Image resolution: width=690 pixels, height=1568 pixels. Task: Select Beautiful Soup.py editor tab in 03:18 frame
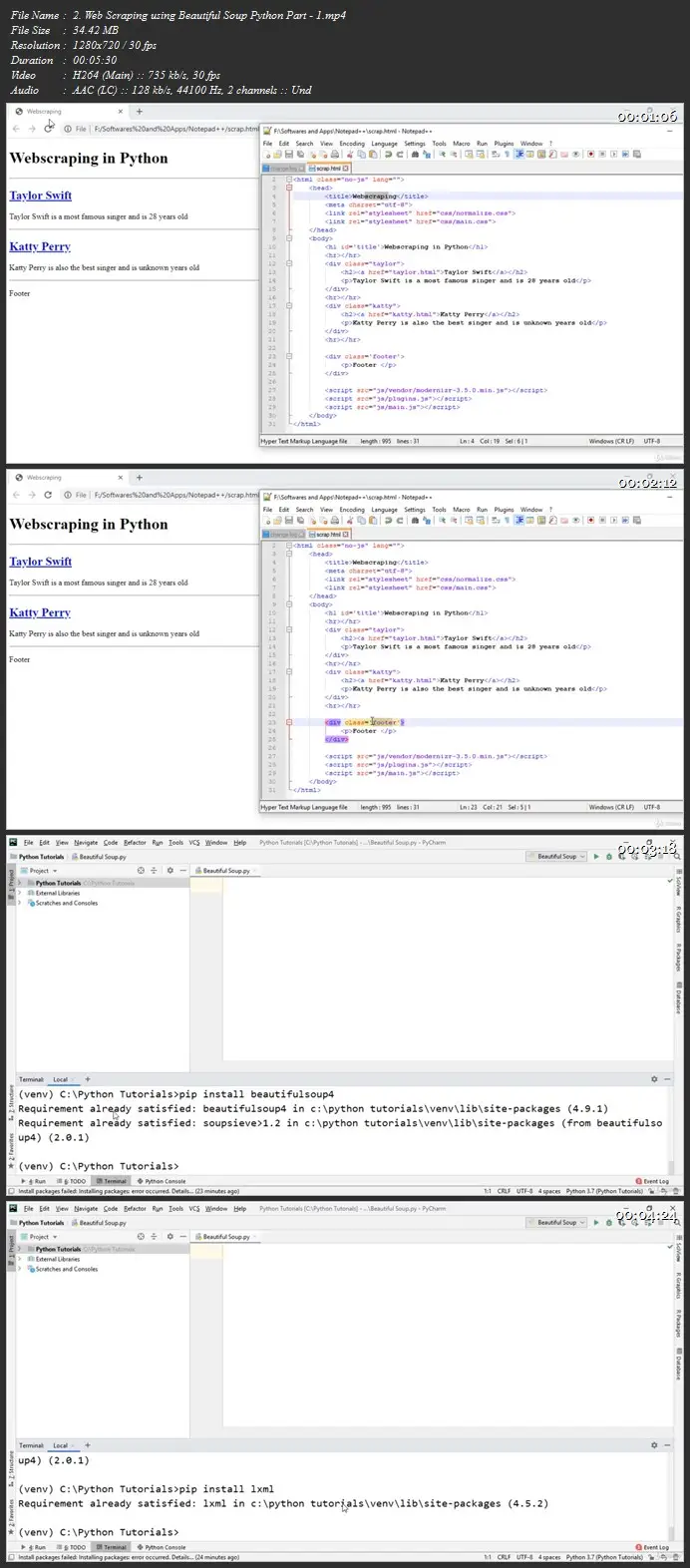coord(223,871)
